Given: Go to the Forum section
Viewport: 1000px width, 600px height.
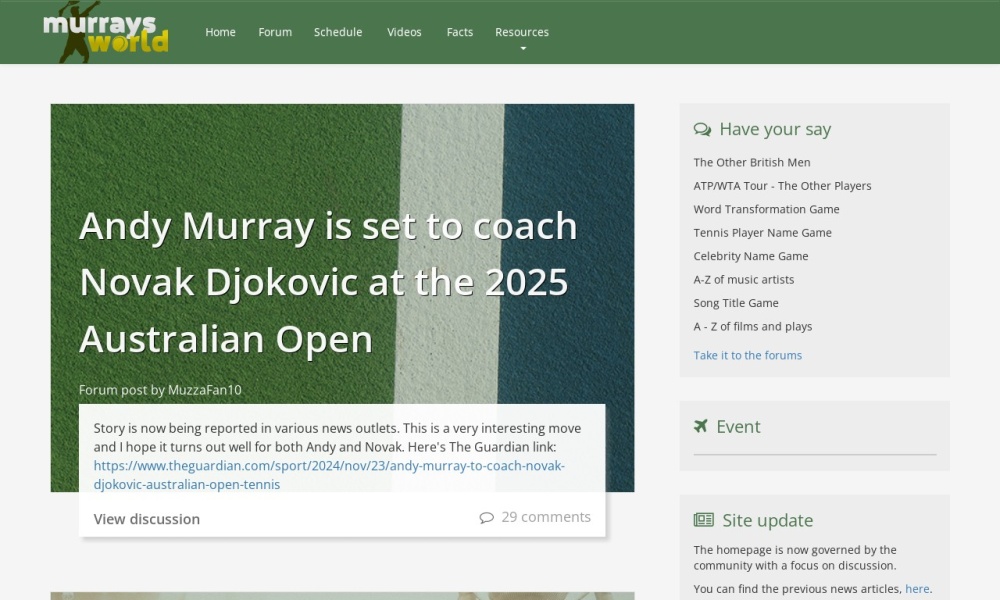Looking at the screenshot, I should (275, 32).
